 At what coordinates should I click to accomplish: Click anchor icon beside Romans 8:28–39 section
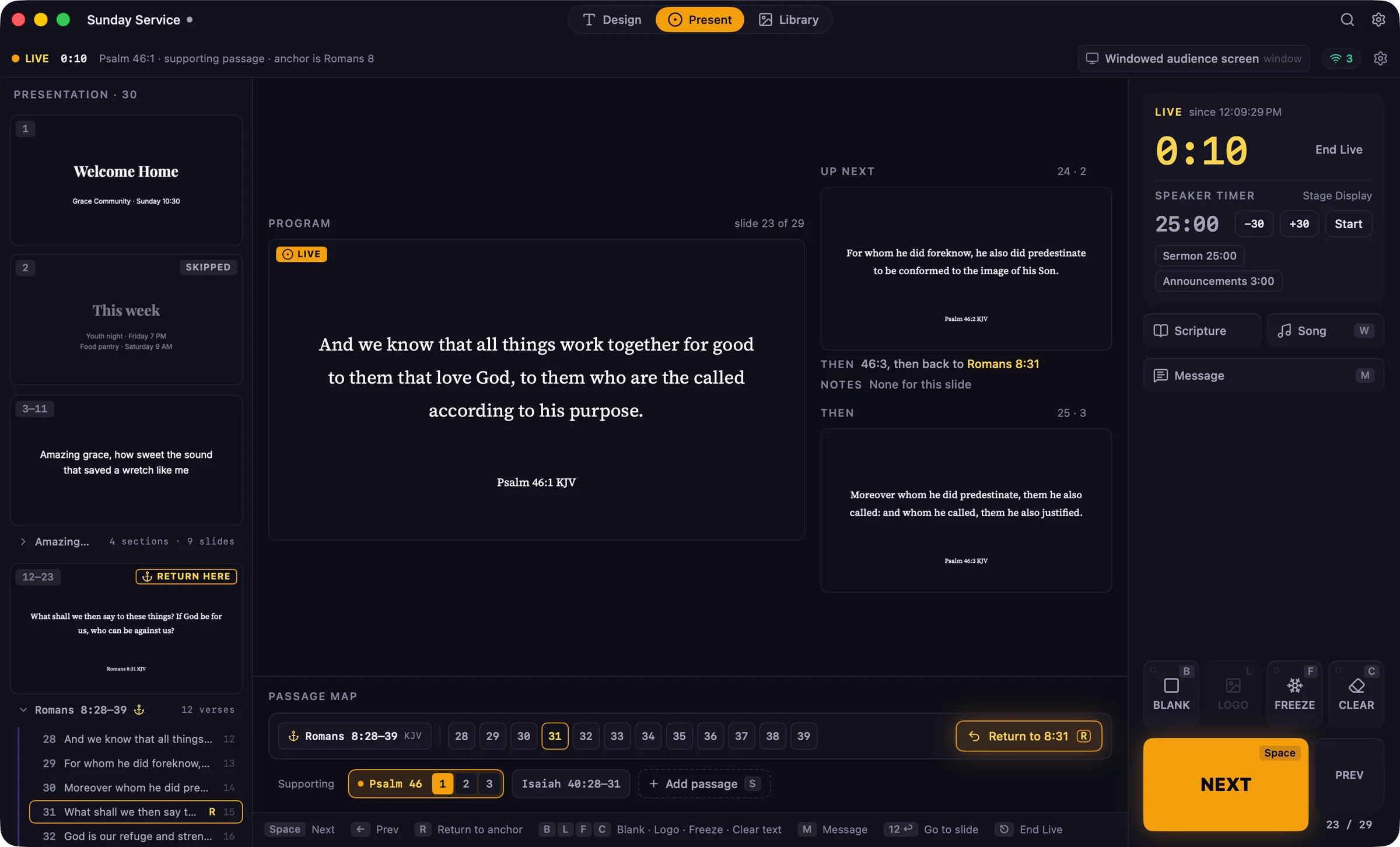139,709
